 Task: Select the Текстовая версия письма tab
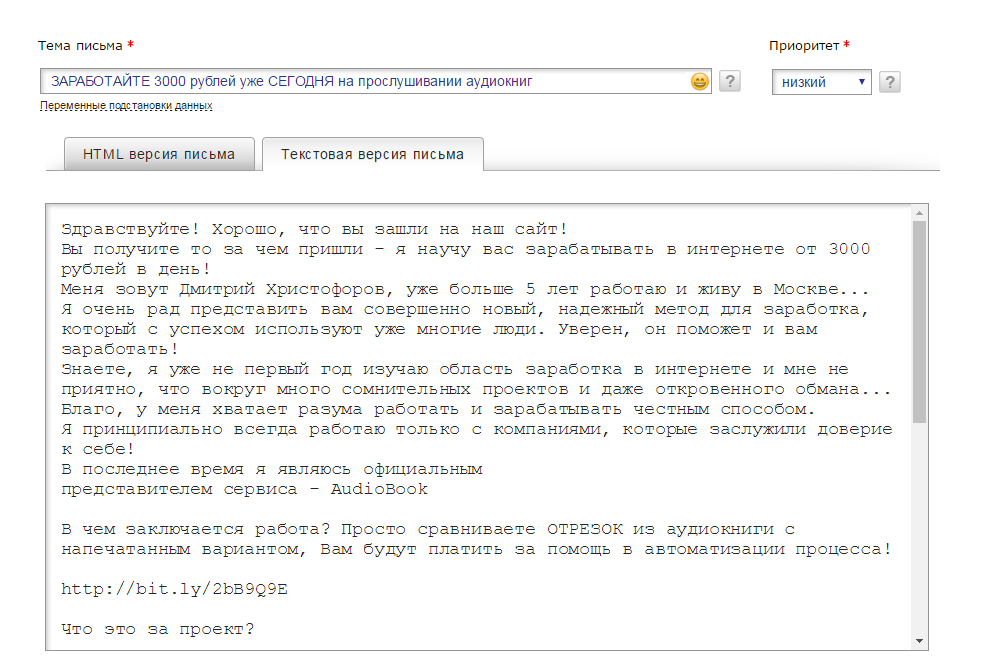(x=372, y=154)
